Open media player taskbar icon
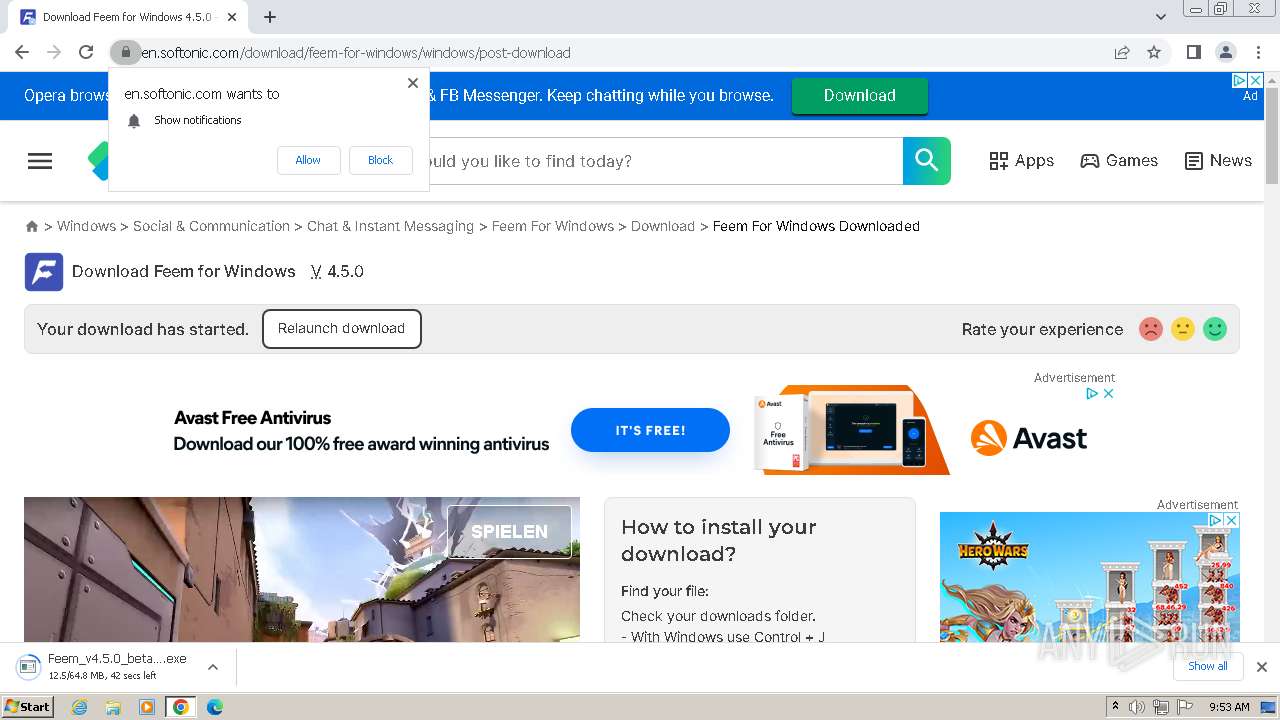Viewport: 1280px width, 720px height. click(x=147, y=707)
